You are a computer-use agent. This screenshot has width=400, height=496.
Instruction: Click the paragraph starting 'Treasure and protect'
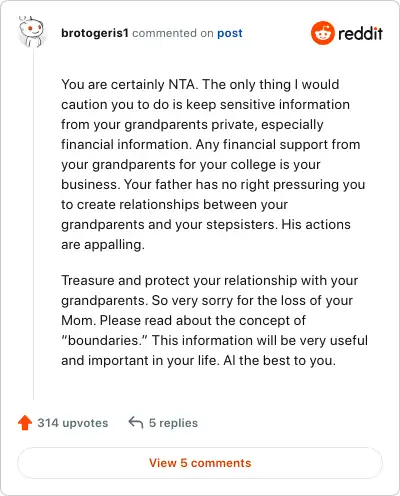coord(214,320)
